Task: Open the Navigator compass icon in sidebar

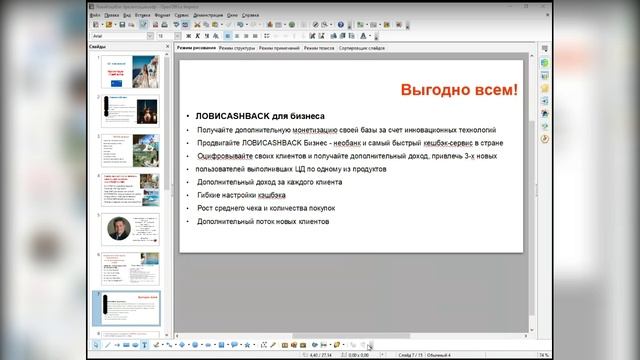Action: [544, 139]
